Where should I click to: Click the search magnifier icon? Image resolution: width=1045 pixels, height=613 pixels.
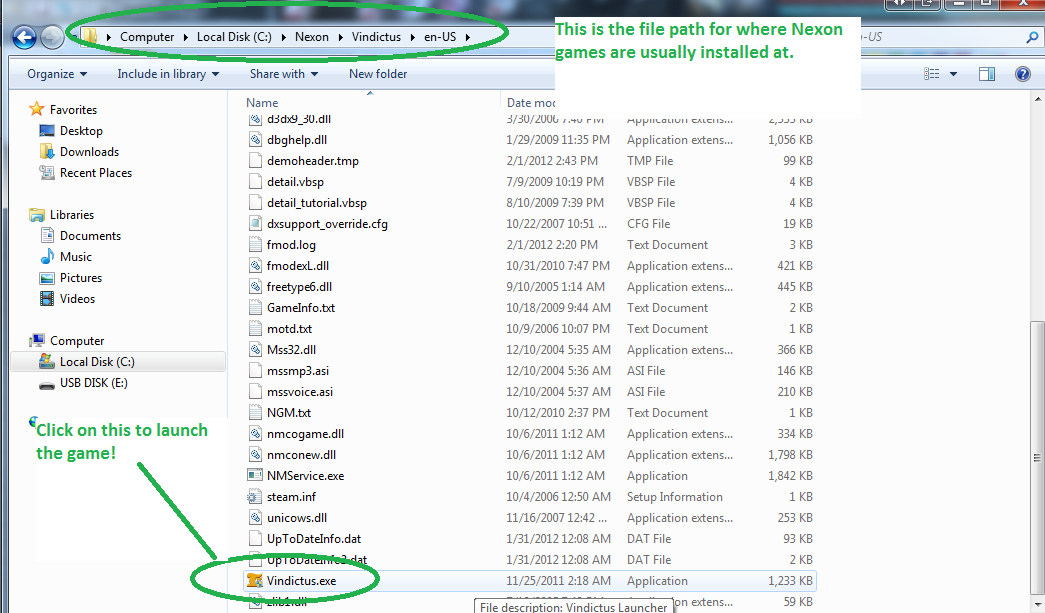[x=1032, y=37]
